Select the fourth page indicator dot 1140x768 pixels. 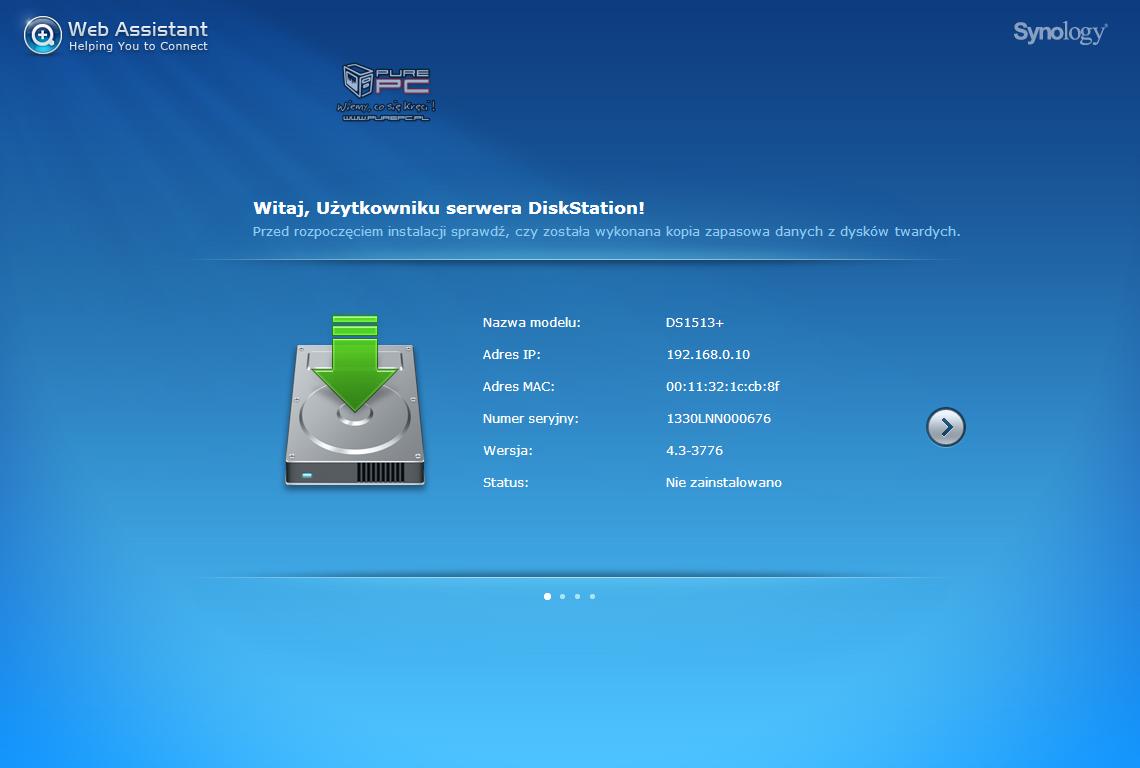point(593,596)
